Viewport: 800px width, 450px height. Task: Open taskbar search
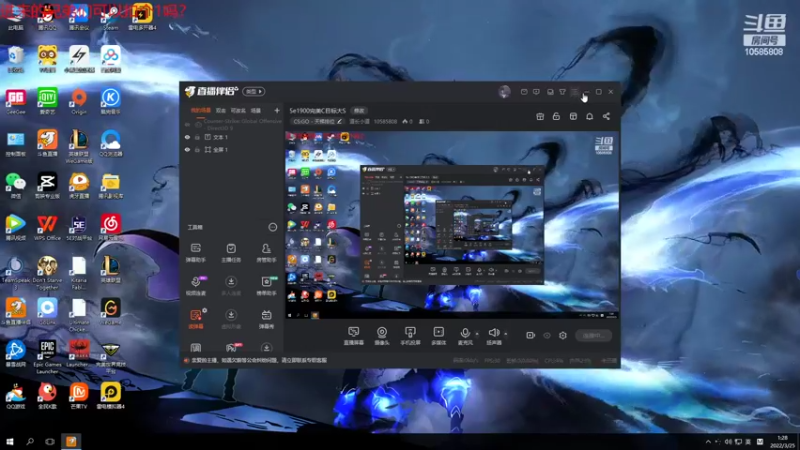click(30, 441)
